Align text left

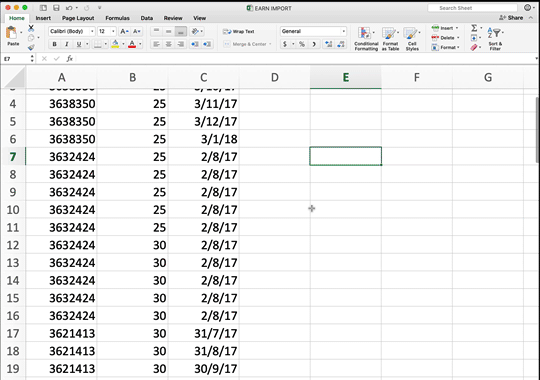click(156, 44)
